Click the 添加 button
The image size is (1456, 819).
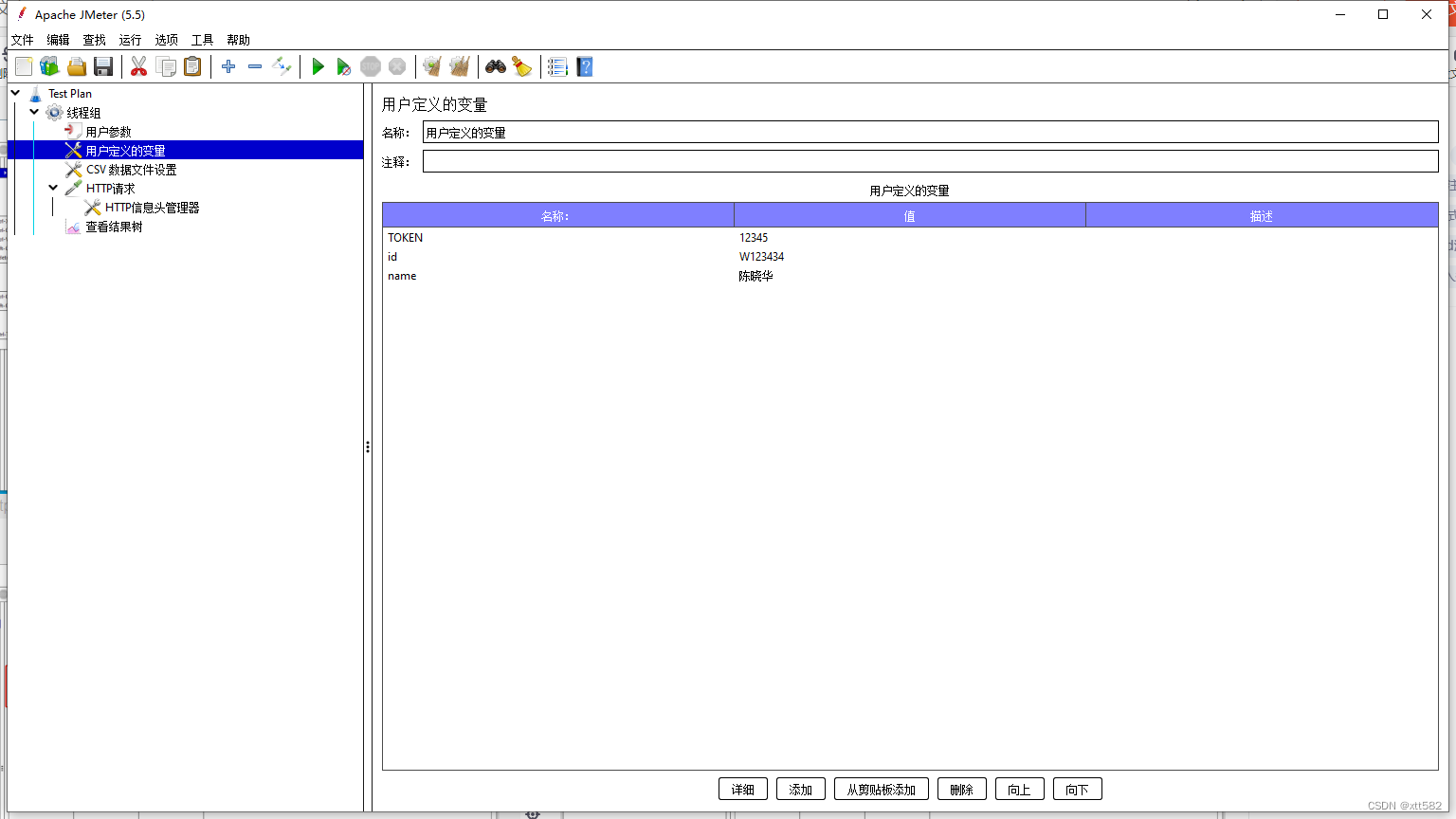coord(801,789)
